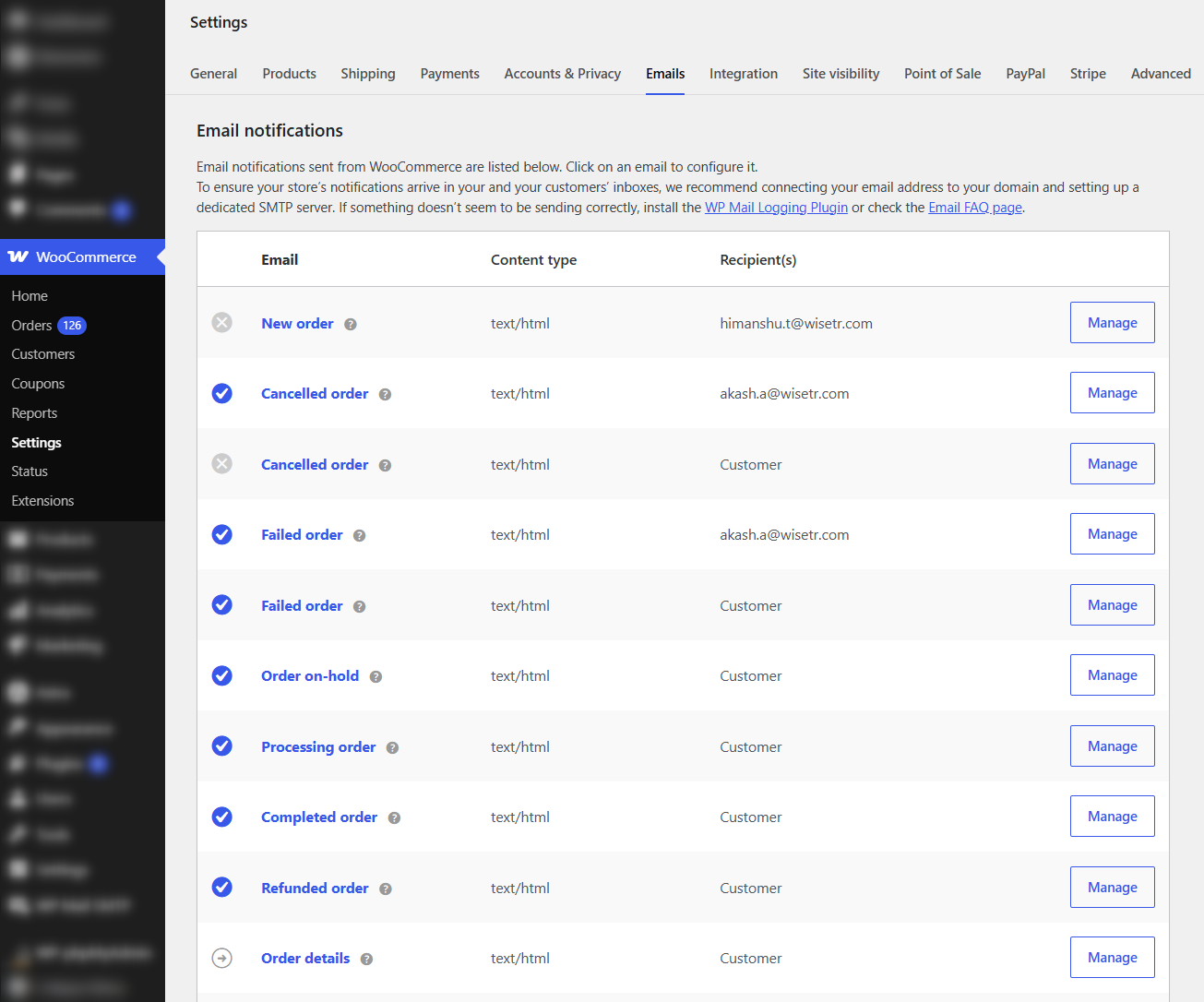Click Manage for Processing order

pos(1113,746)
